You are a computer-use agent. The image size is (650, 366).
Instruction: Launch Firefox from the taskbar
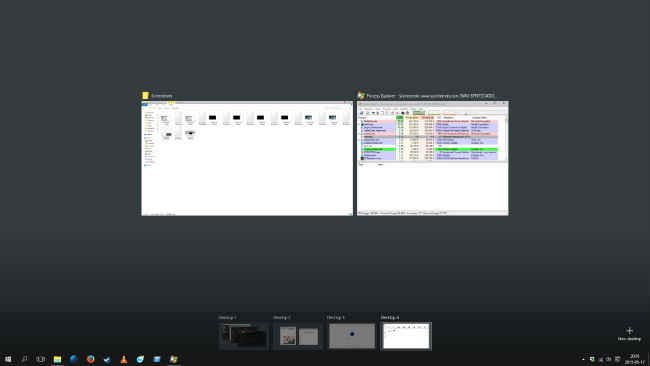(90, 359)
